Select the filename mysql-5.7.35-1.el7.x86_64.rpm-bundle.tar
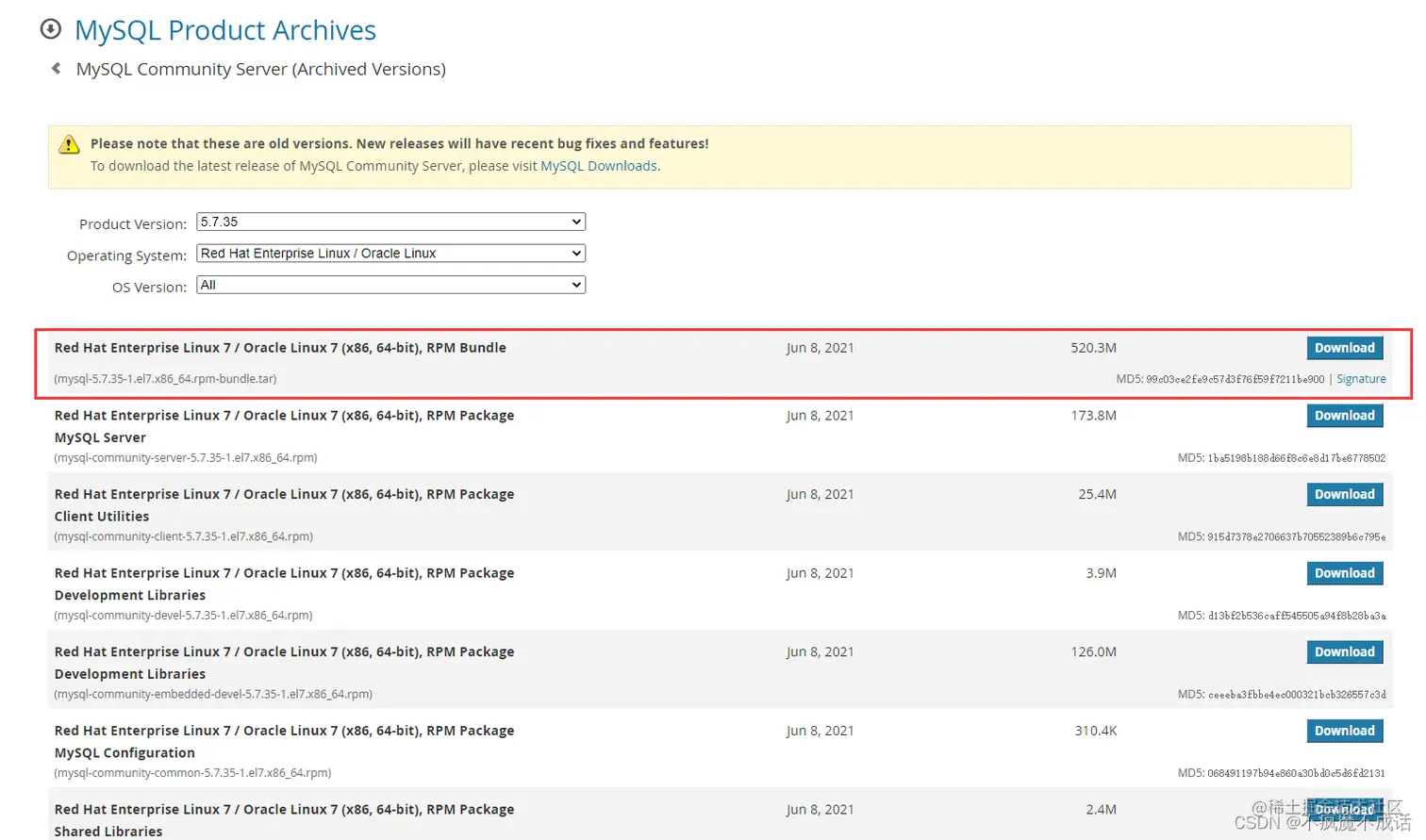1426x840 pixels. click(x=165, y=379)
